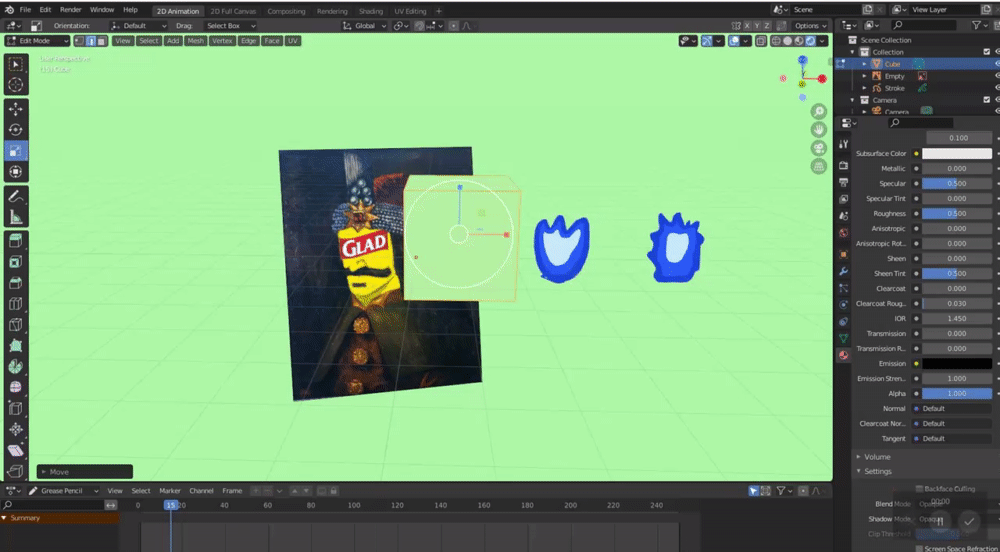Image resolution: width=1000 pixels, height=552 pixels.
Task: Select the Edge Slide tool
Action: click(15, 409)
